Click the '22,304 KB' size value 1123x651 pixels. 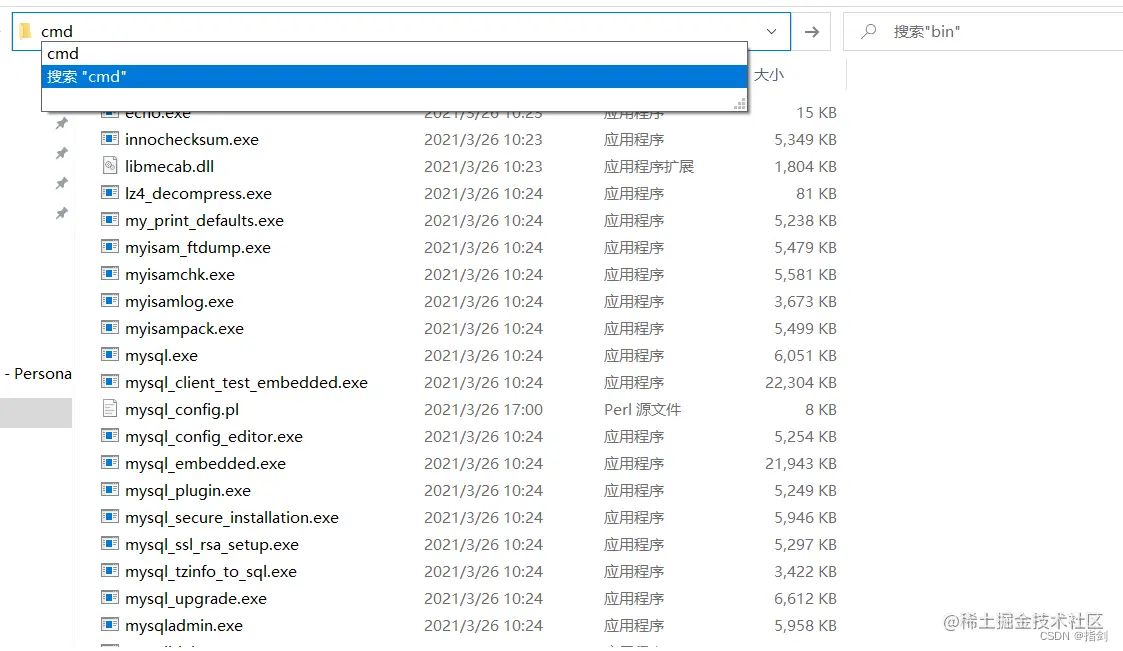pos(801,382)
